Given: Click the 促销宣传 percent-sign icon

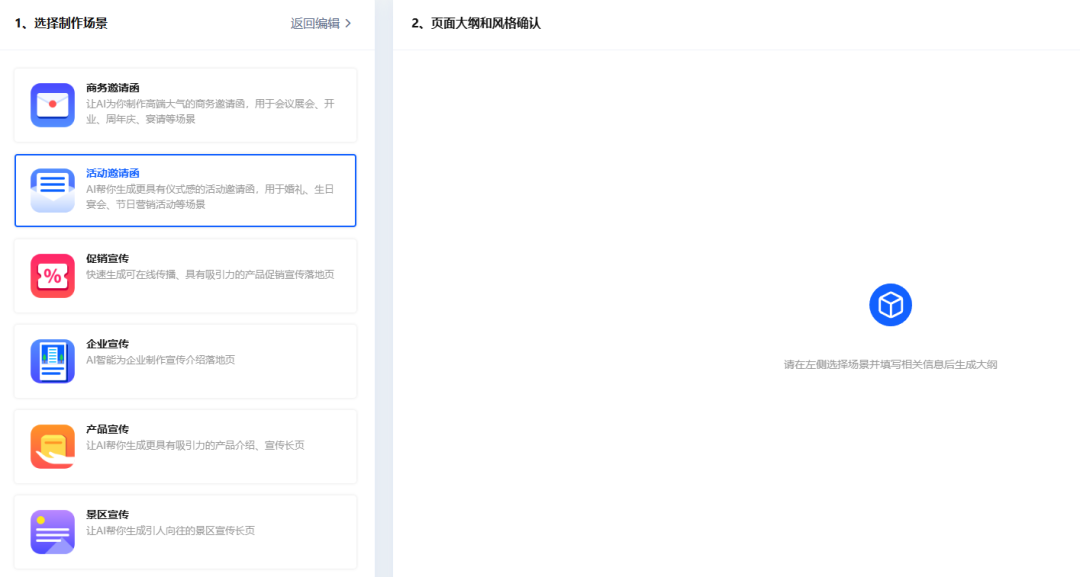Looking at the screenshot, I should [x=52, y=273].
